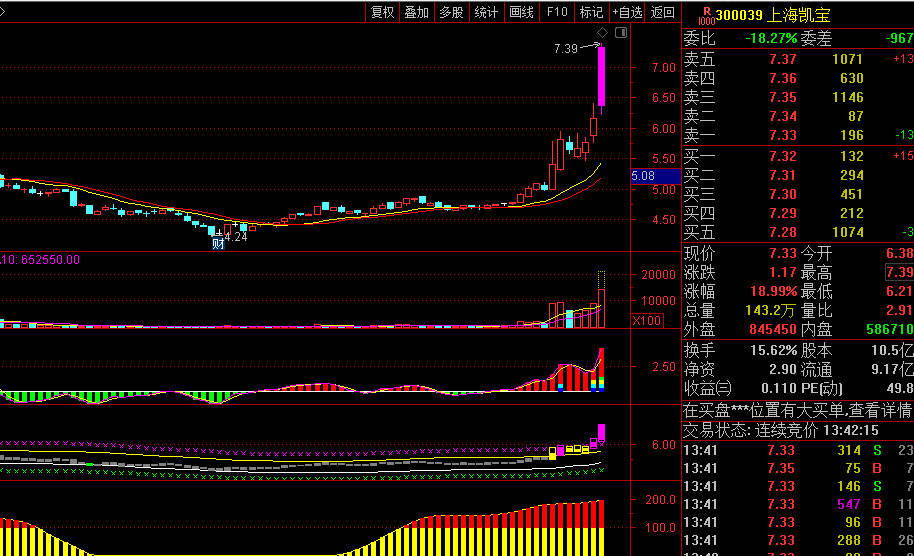Add the stock via +自选 button
The height and width of the screenshot is (556, 914).
point(627,12)
